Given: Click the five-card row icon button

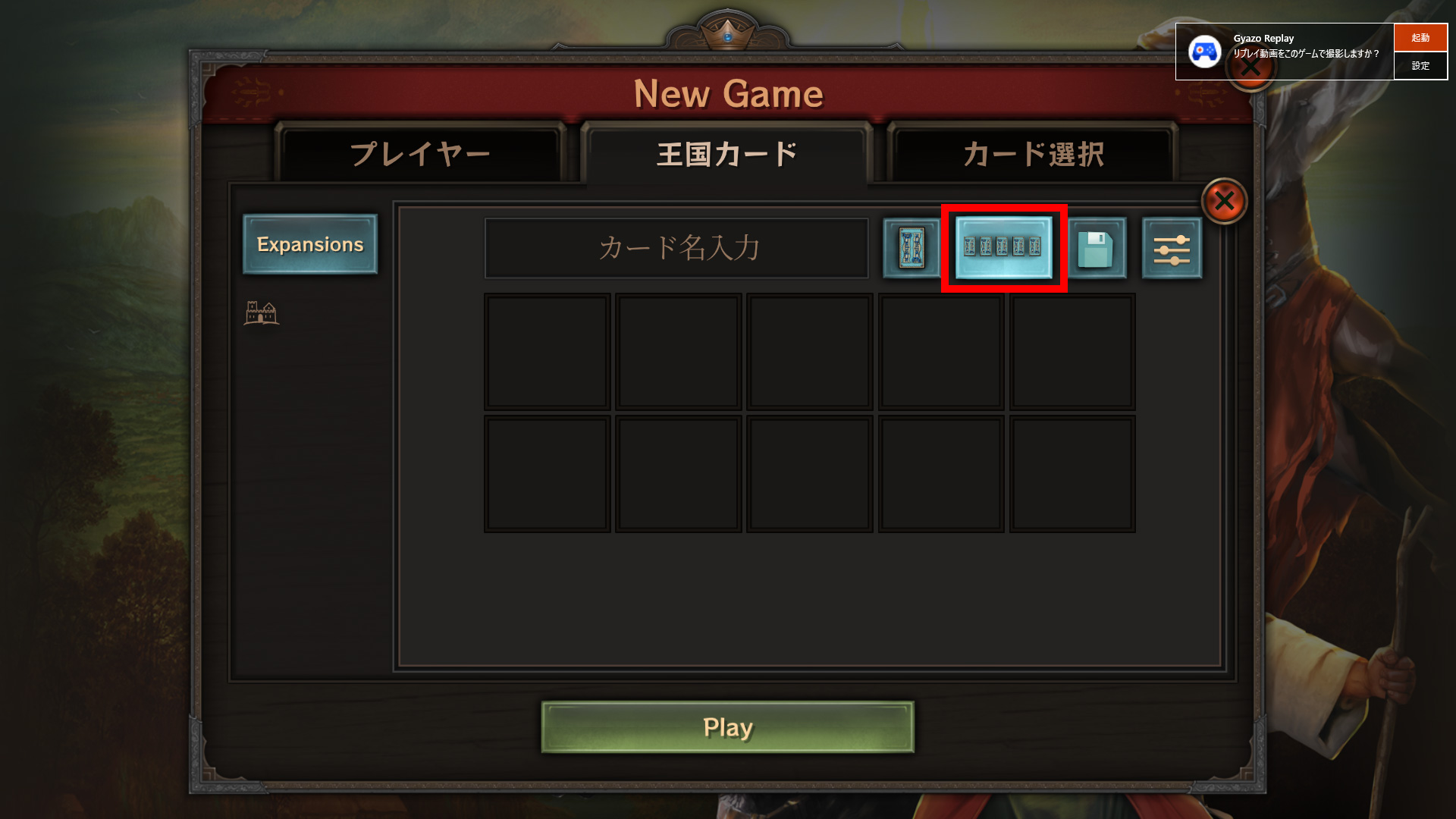Looking at the screenshot, I should click(1003, 247).
